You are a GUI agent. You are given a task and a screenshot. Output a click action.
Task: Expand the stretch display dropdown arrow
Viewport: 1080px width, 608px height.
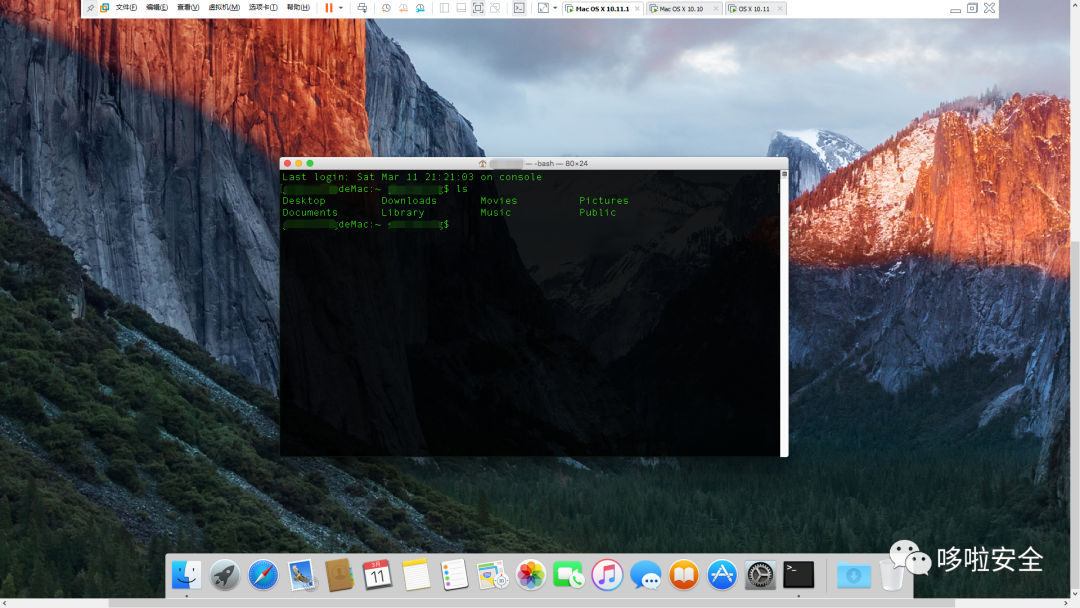click(x=555, y=8)
